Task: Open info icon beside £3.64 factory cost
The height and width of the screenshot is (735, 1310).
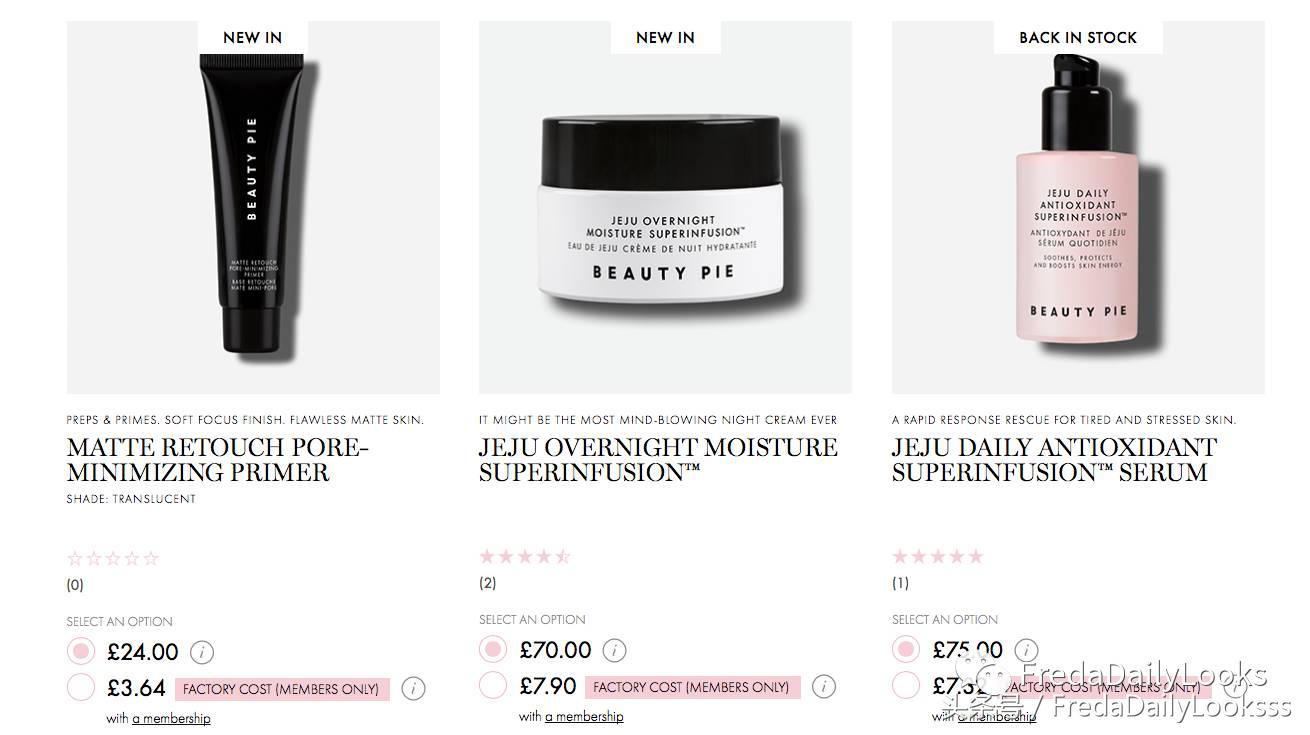Action: point(413,689)
